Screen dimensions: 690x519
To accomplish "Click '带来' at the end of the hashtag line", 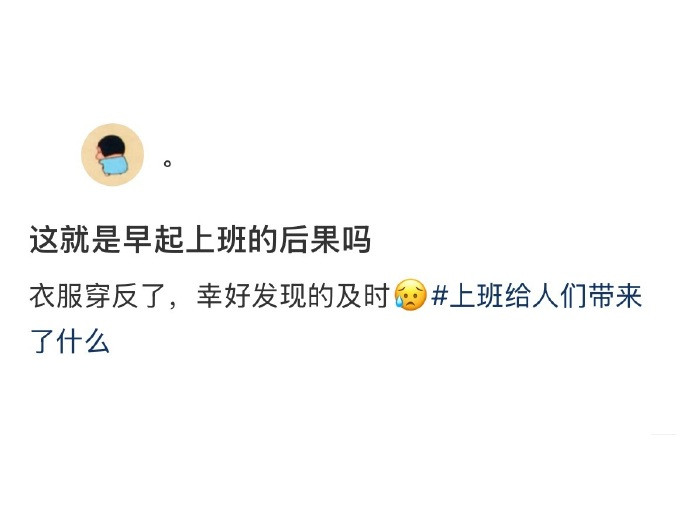I will point(615,295).
